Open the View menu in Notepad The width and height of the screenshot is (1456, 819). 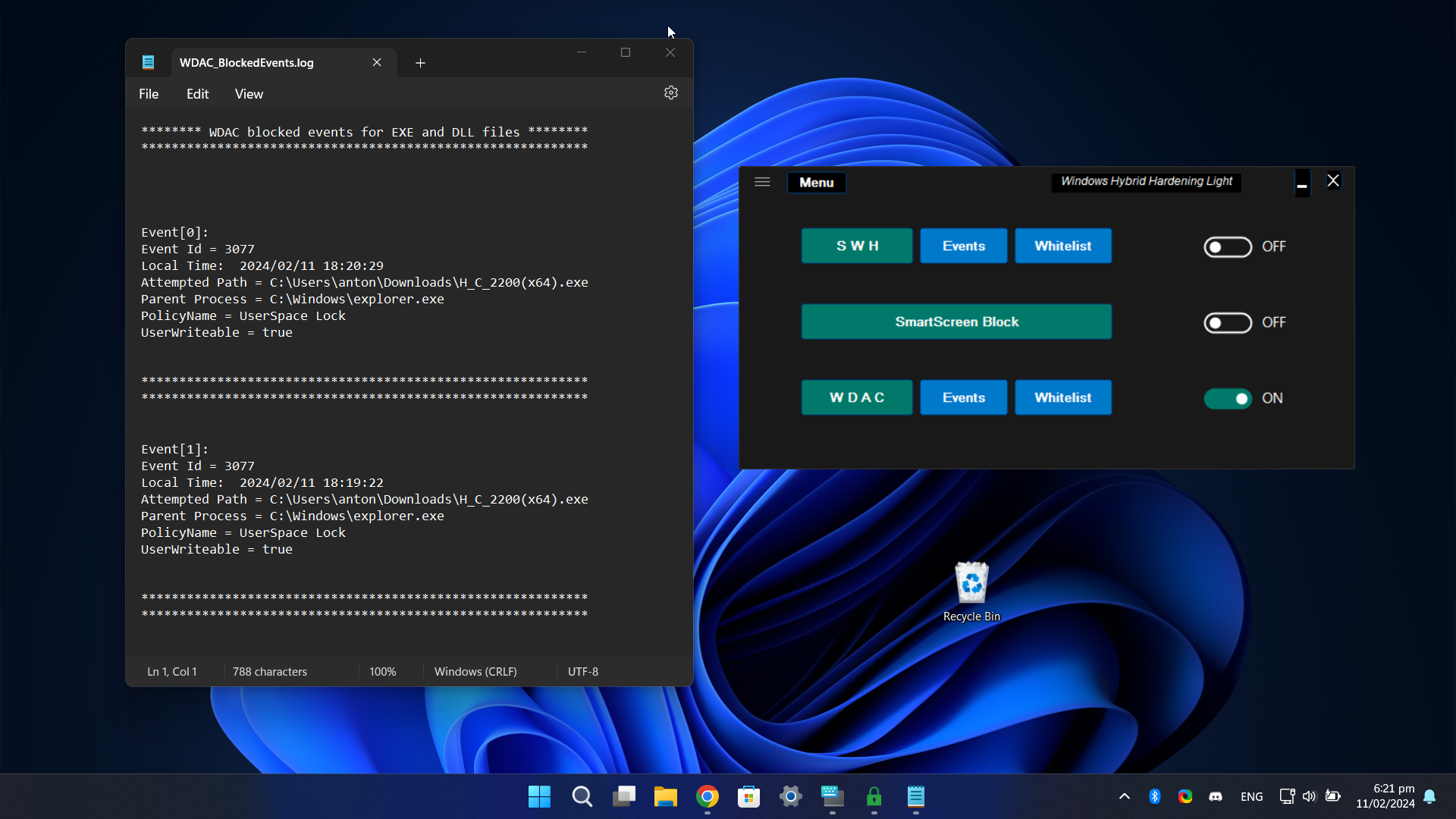coord(249,94)
